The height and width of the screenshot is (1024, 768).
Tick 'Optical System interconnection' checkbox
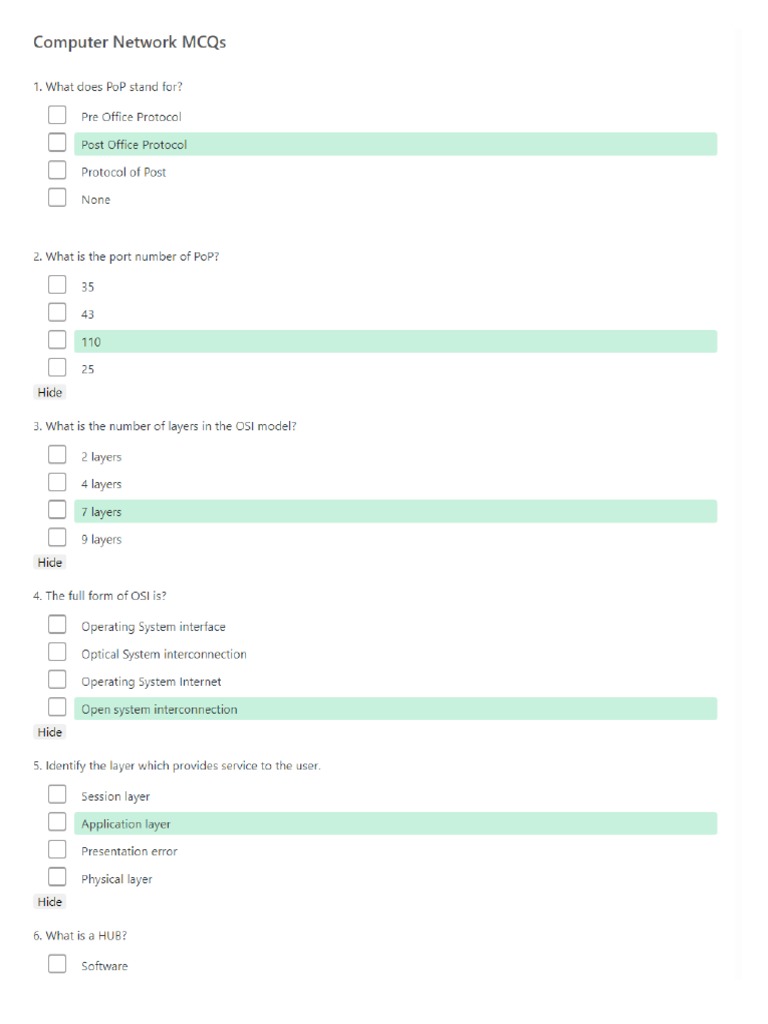[x=58, y=653]
